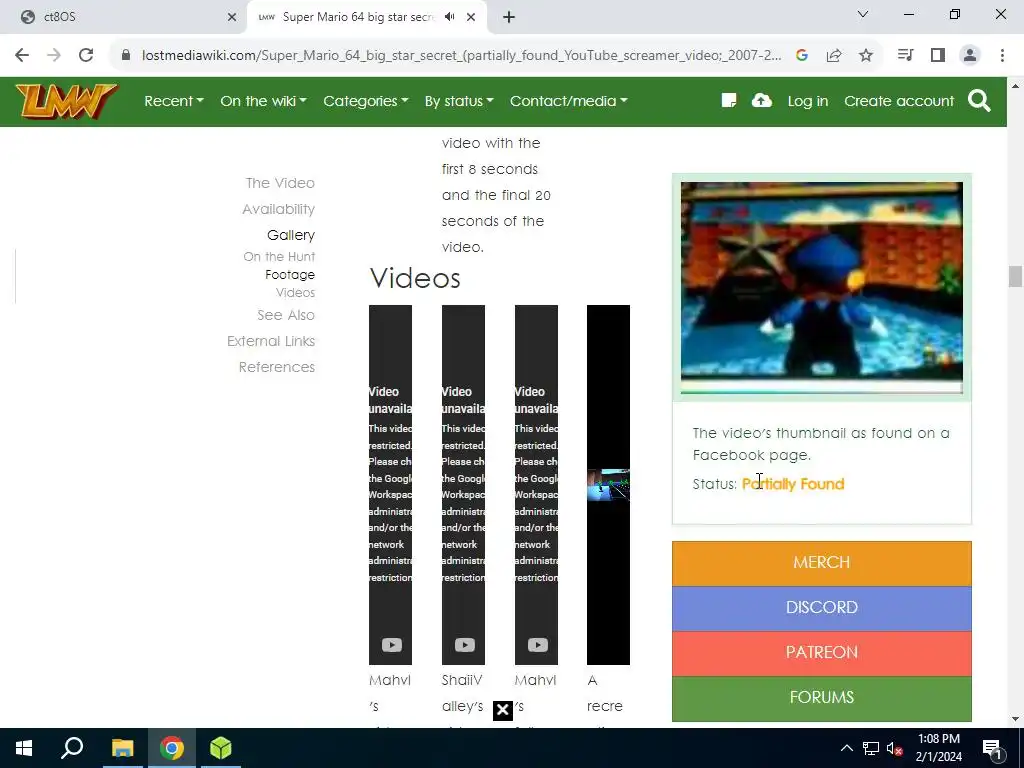The width and height of the screenshot is (1024, 768).
Task: Share this page via share icon
Action: pos(834,56)
